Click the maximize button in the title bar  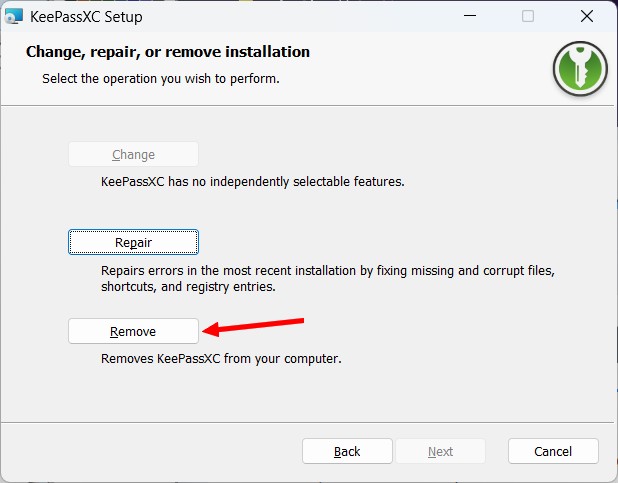pos(528,16)
